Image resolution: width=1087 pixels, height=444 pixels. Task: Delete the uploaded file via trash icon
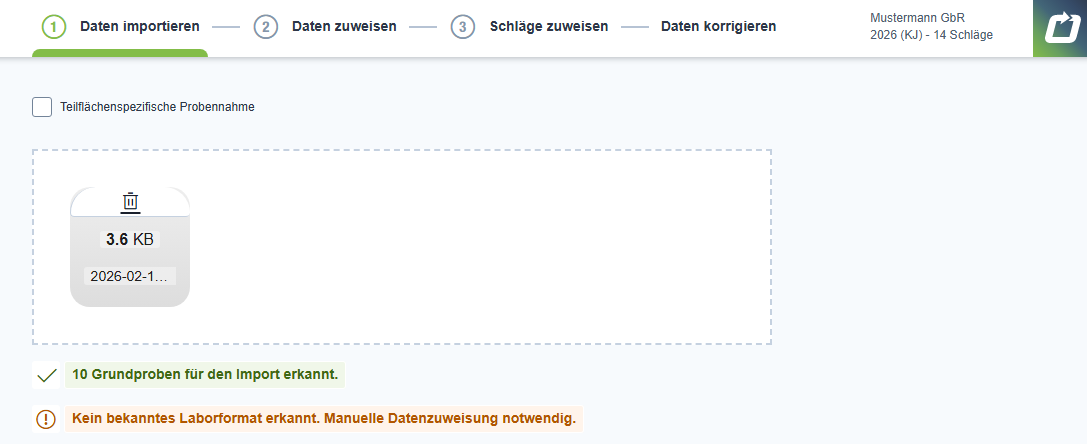tap(130, 202)
